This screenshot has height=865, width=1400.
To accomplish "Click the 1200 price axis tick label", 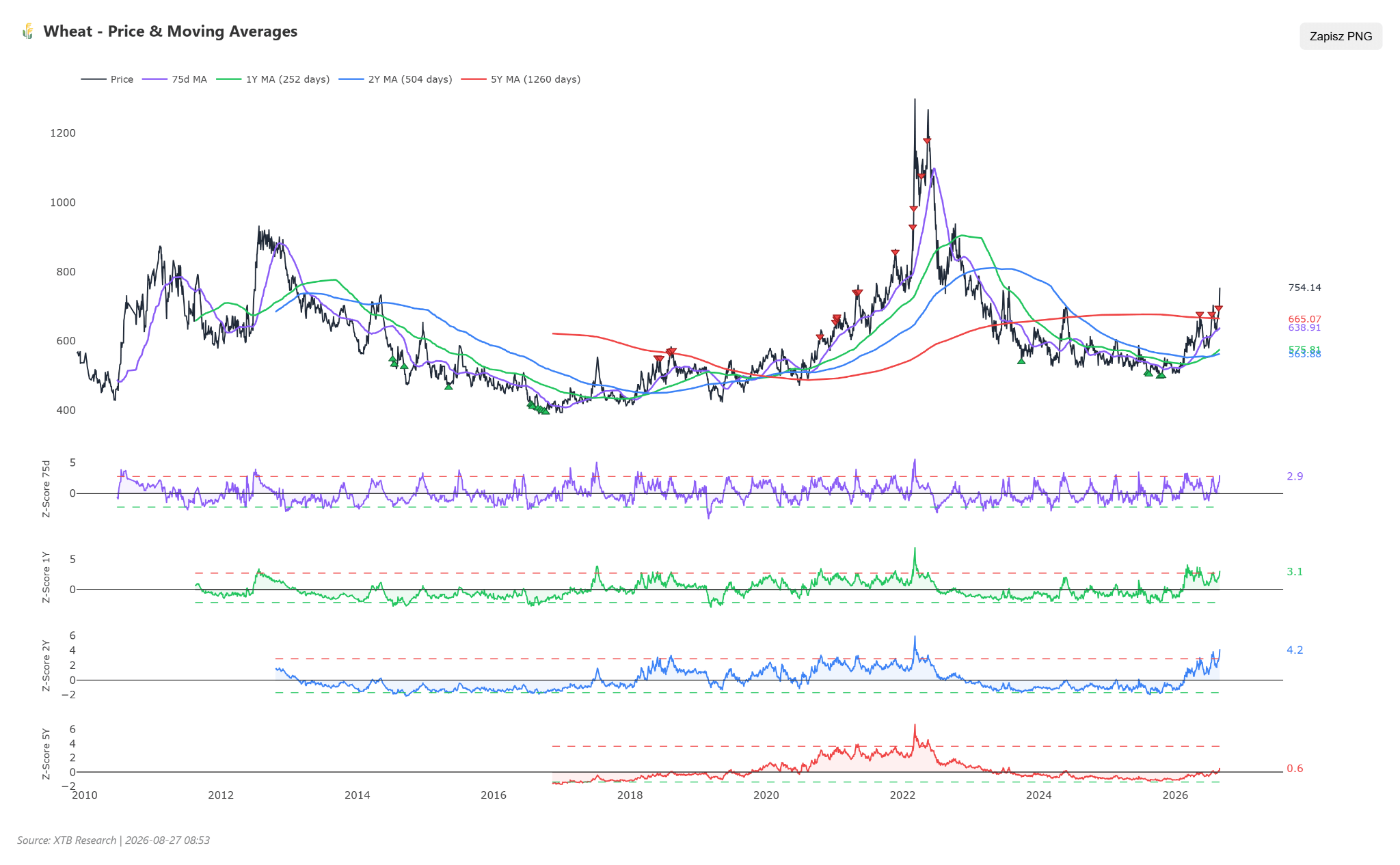I will coord(63,133).
